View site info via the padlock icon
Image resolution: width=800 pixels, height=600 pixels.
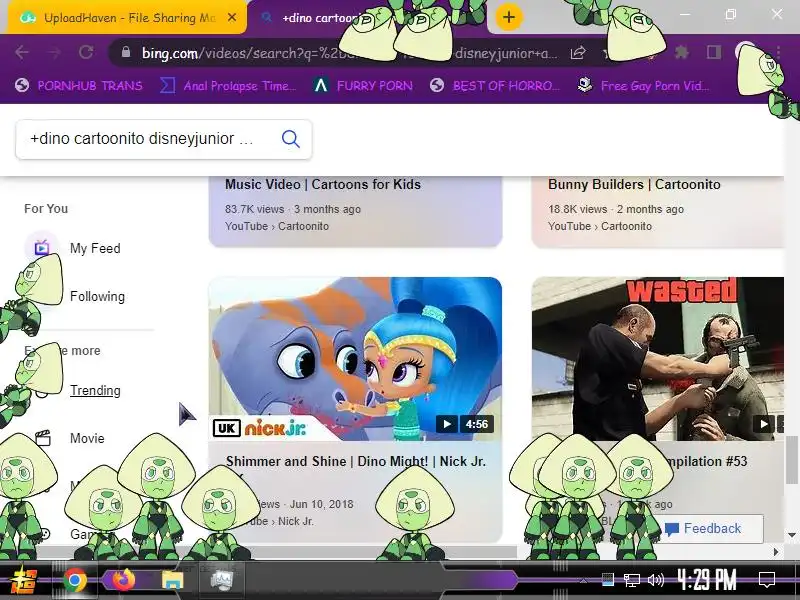point(126,52)
